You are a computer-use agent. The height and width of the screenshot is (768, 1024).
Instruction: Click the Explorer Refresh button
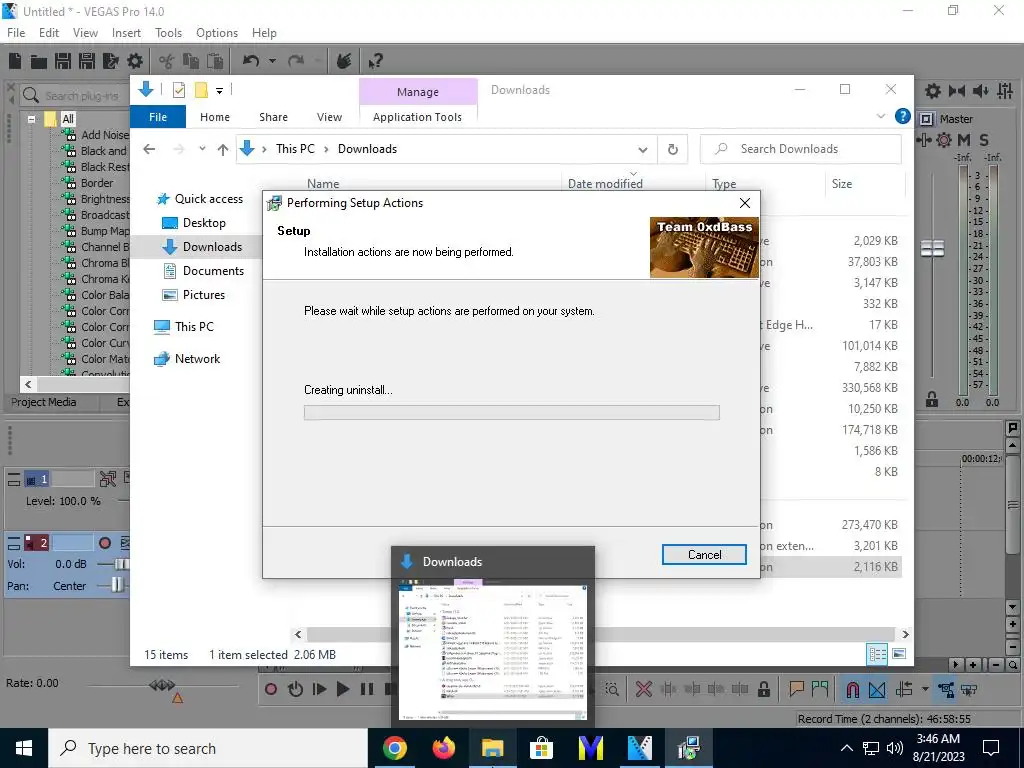tap(673, 150)
